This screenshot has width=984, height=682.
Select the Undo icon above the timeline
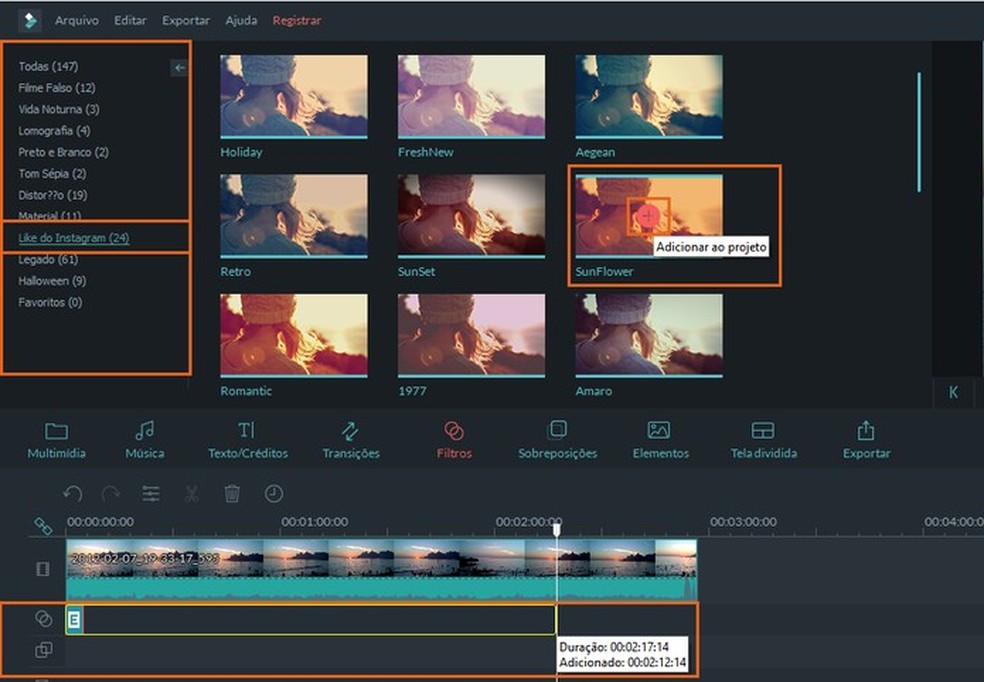click(71, 491)
